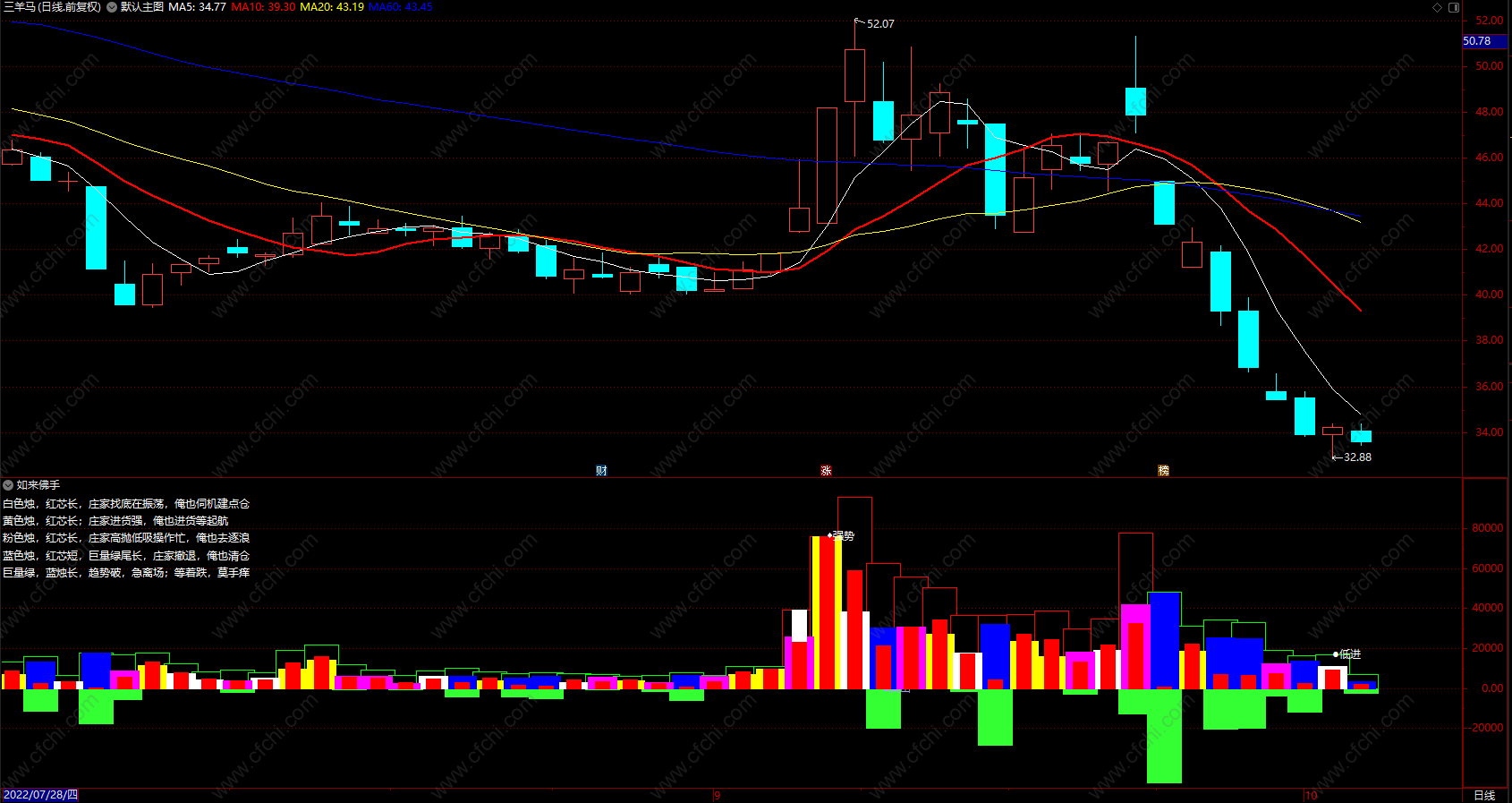Click the month 9 axis marker

click(718, 796)
